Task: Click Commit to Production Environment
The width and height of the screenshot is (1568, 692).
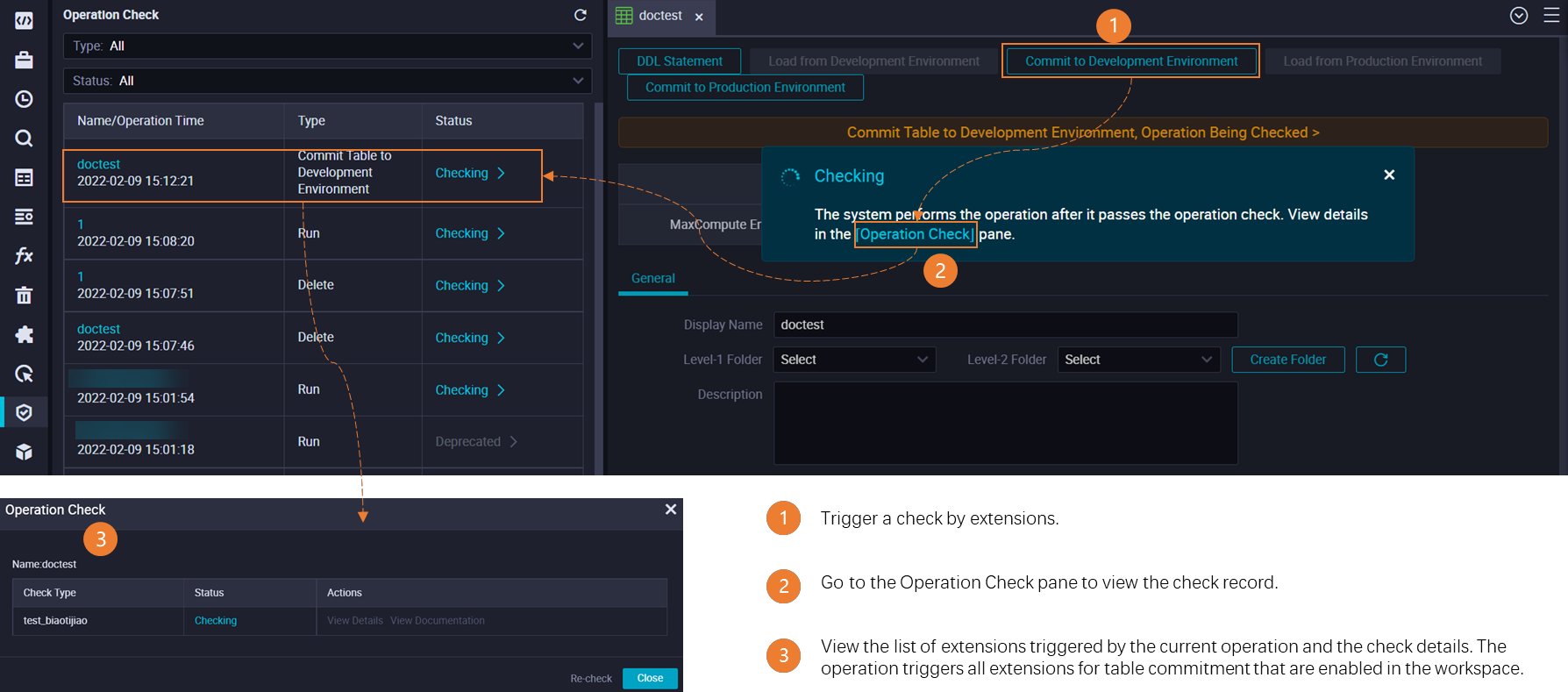Action: click(745, 88)
